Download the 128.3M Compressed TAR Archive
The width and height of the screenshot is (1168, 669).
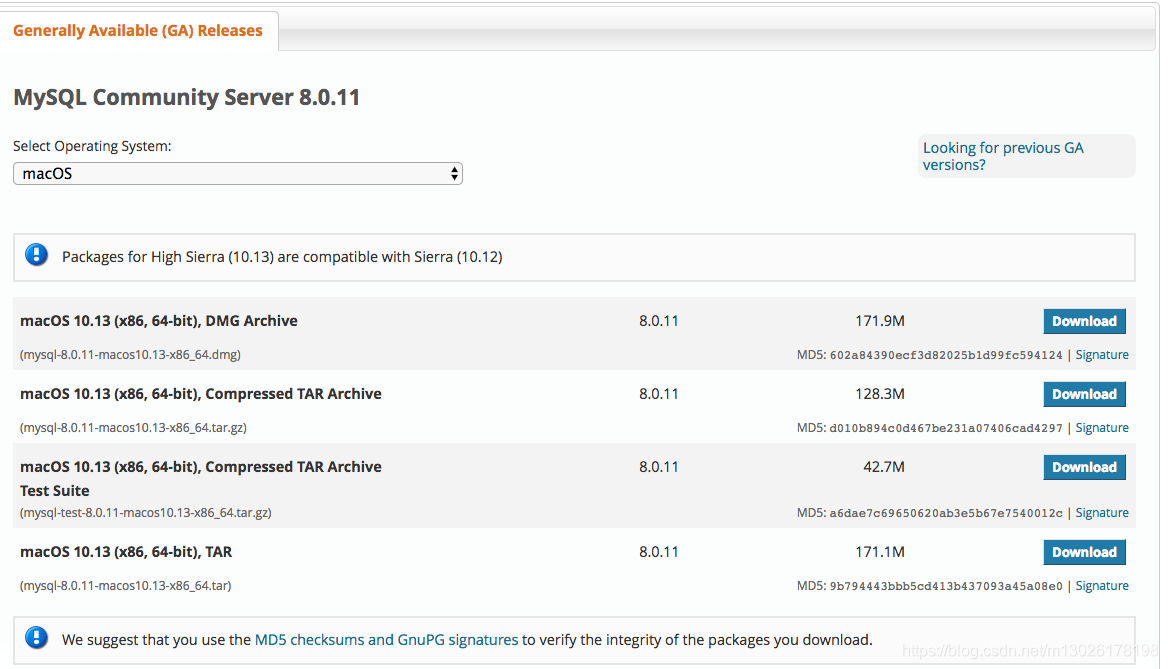pos(1084,394)
